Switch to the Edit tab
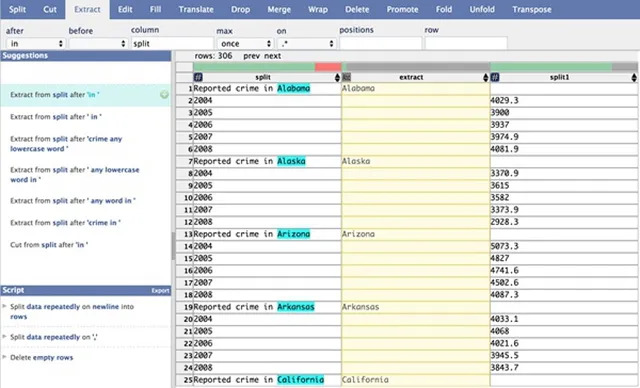Image resolution: width=640 pixels, height=388 pixels. 125,9
